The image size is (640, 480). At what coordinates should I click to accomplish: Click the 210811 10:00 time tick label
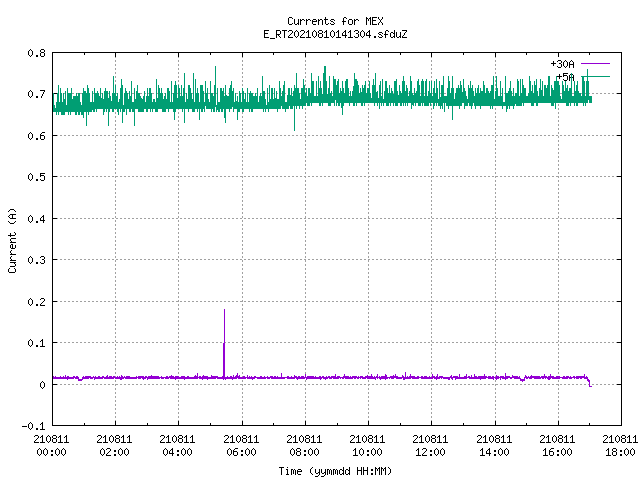click(x=368, y=446)
